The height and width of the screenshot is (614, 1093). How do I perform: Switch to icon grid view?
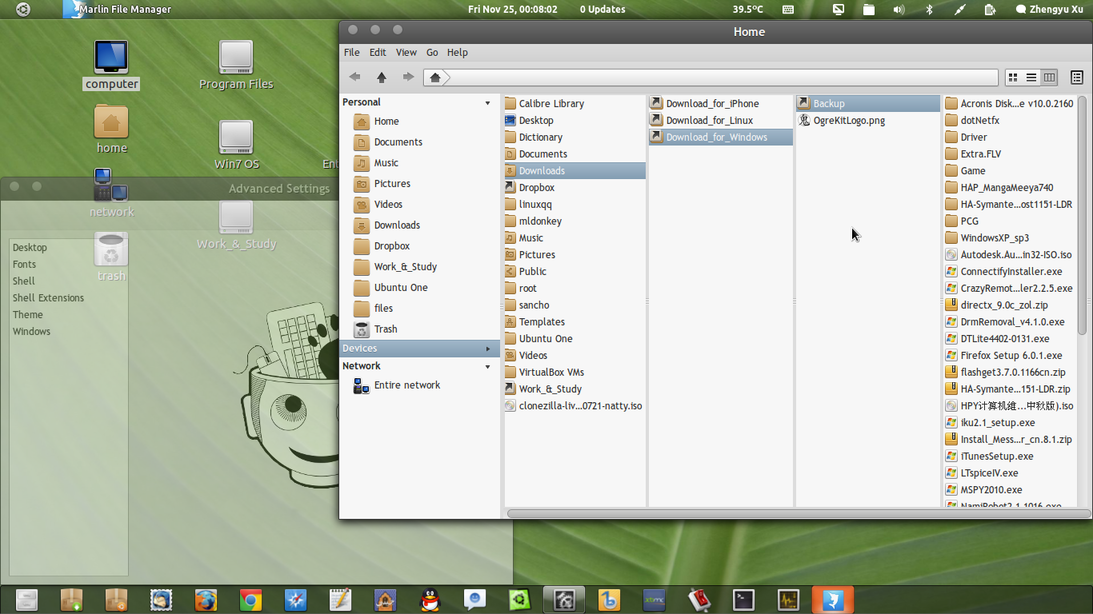(x=1013, y=77)
